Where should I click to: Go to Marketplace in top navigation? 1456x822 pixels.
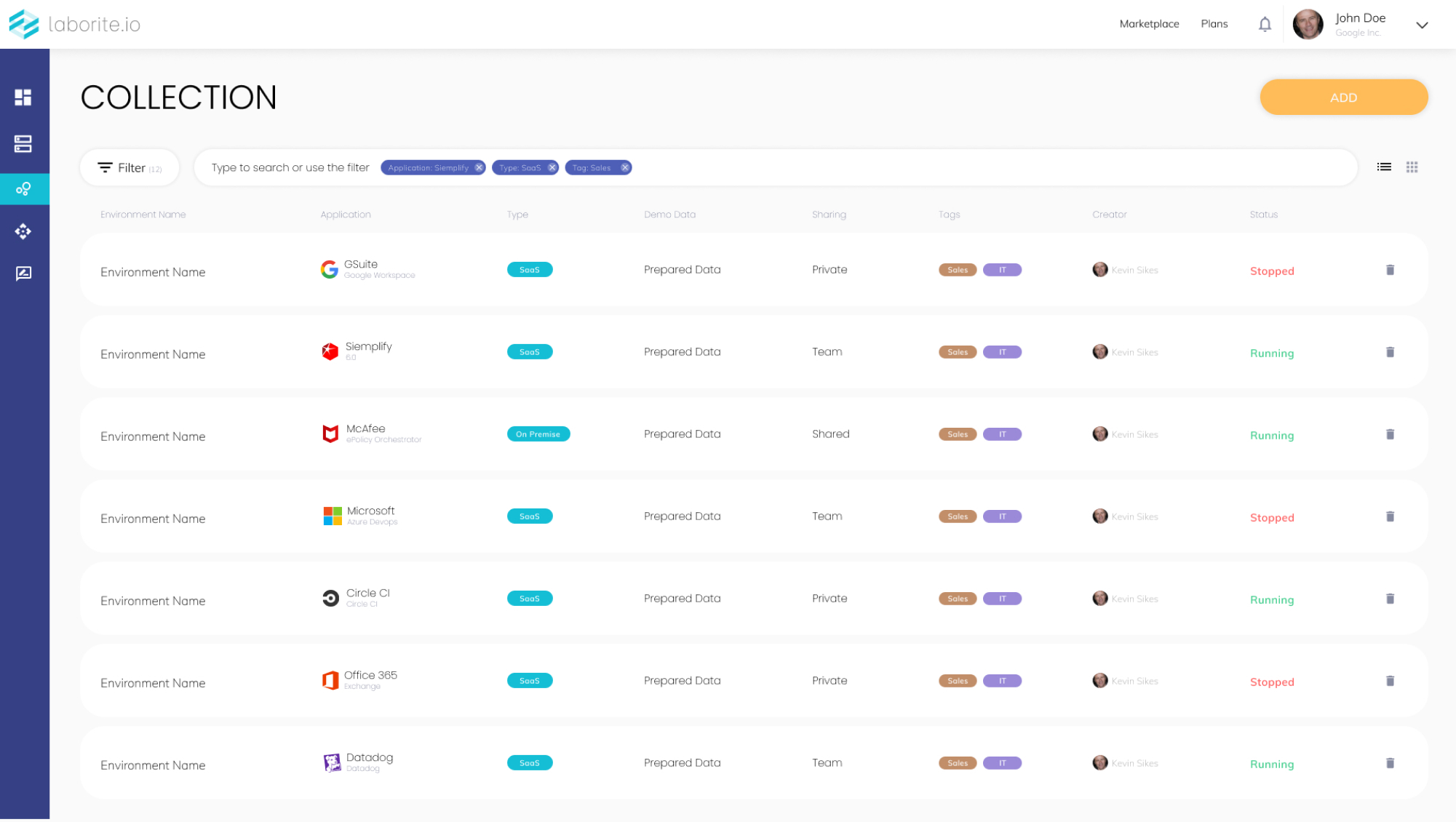[x=1149, y=24]
